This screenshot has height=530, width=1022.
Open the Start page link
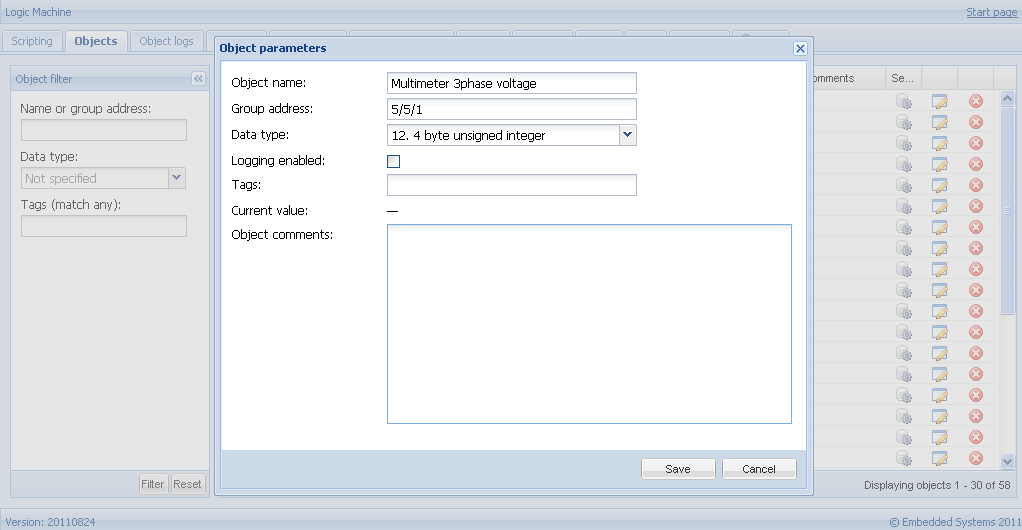pyautogui.click(x=991, y=12)
